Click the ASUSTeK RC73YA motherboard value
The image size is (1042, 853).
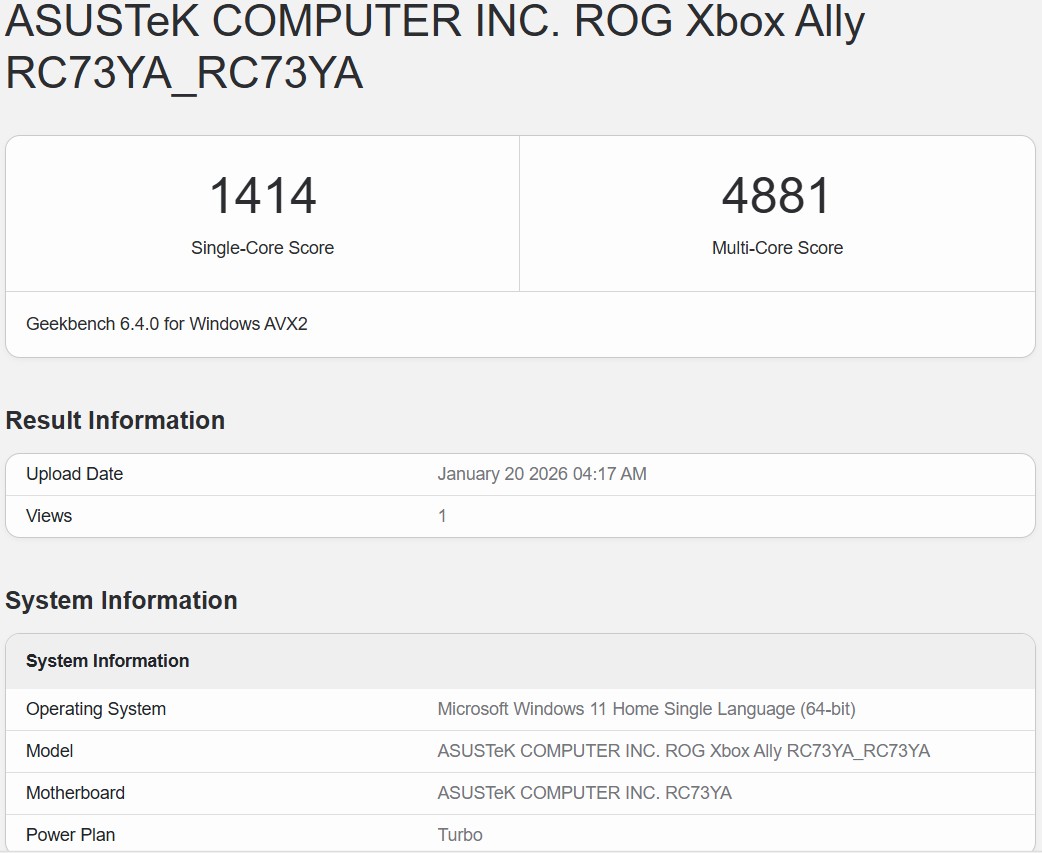pos(584,793)
